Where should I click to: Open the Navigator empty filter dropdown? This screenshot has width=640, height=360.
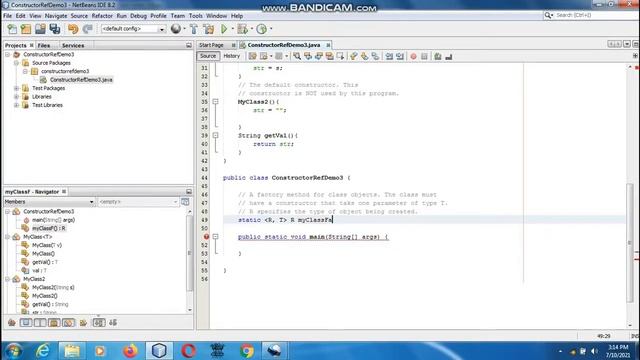pyautogui.click(x=175, y=202)
